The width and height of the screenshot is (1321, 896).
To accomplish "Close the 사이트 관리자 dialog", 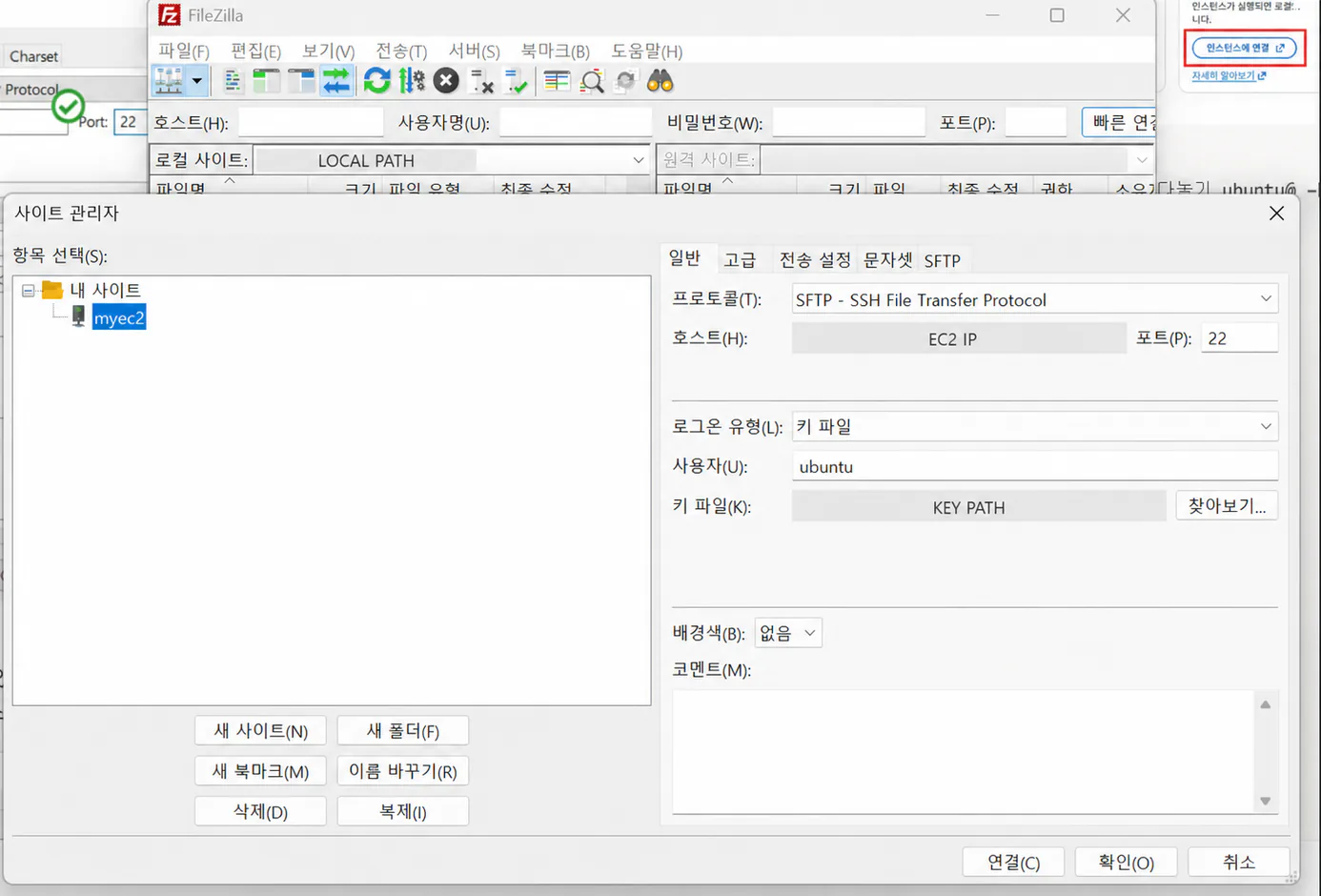I will [x=1277, y=214].
